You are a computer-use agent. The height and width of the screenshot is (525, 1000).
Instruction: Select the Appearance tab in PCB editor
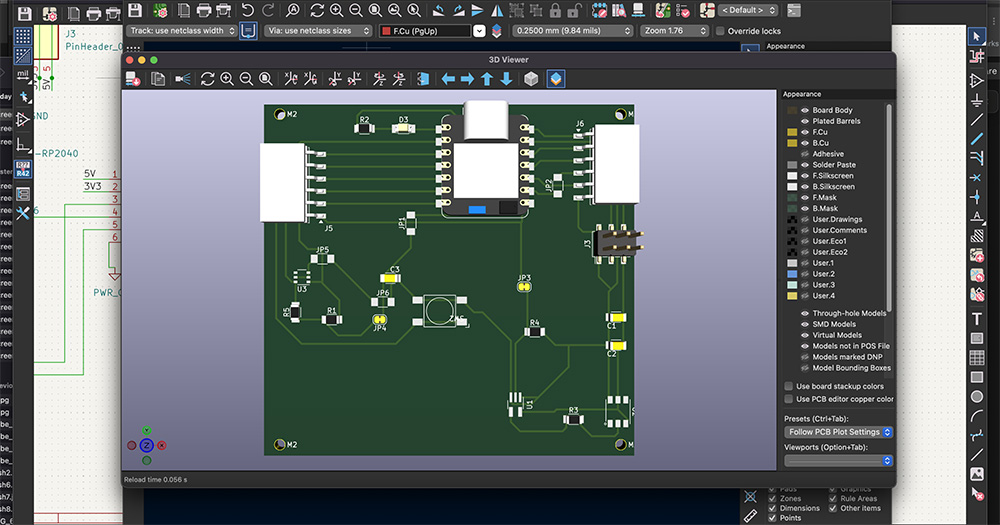click(785, 46)
